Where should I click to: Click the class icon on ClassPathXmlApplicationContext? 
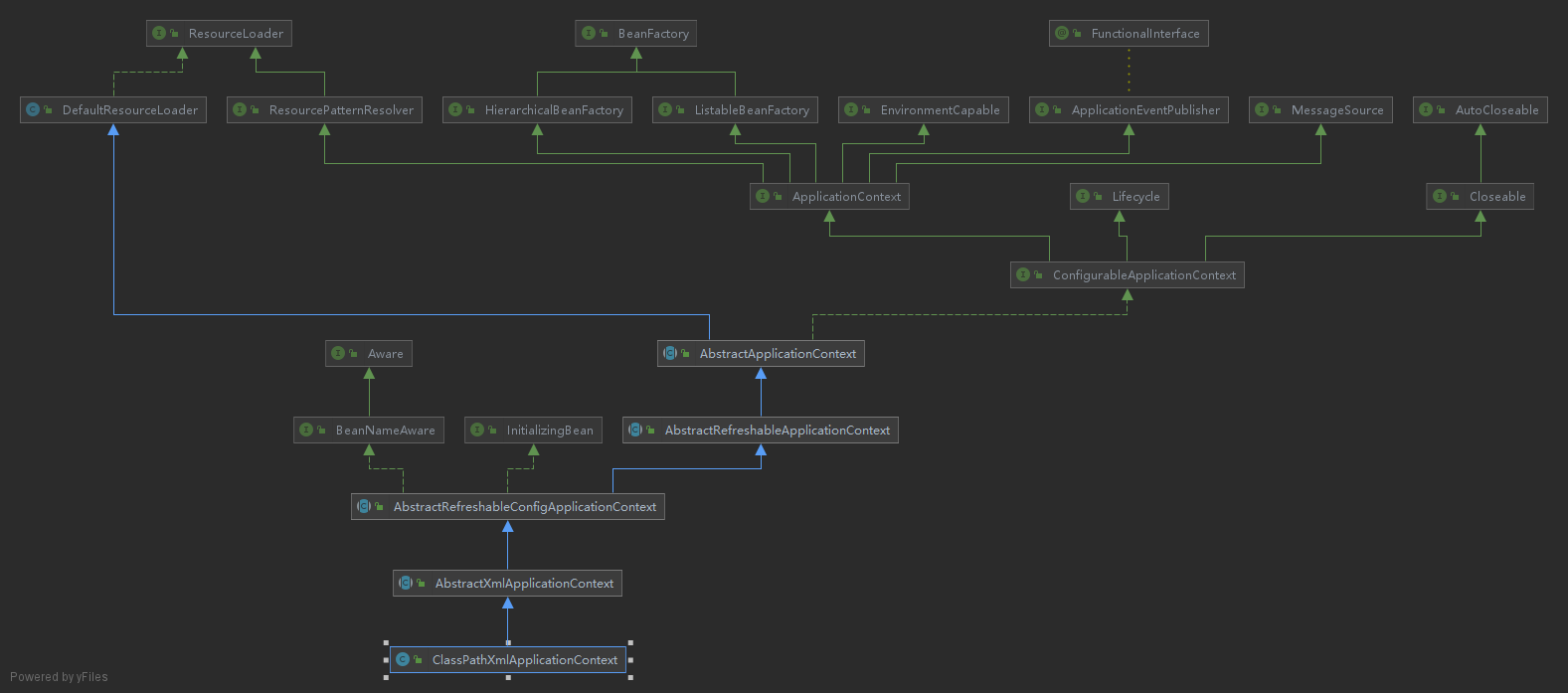403,660
